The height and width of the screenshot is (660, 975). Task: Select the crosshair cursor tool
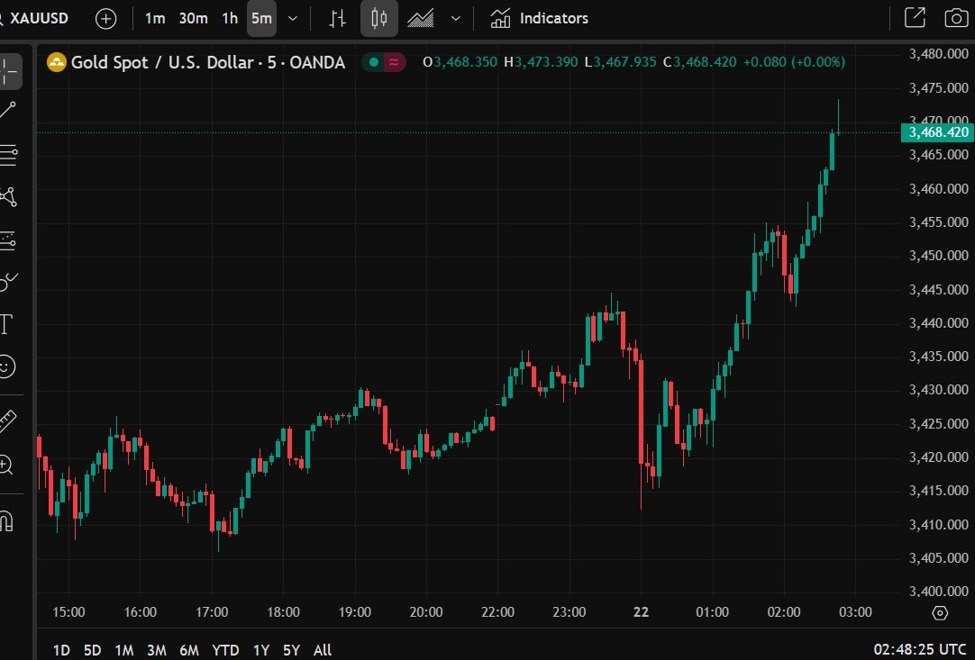8,71
